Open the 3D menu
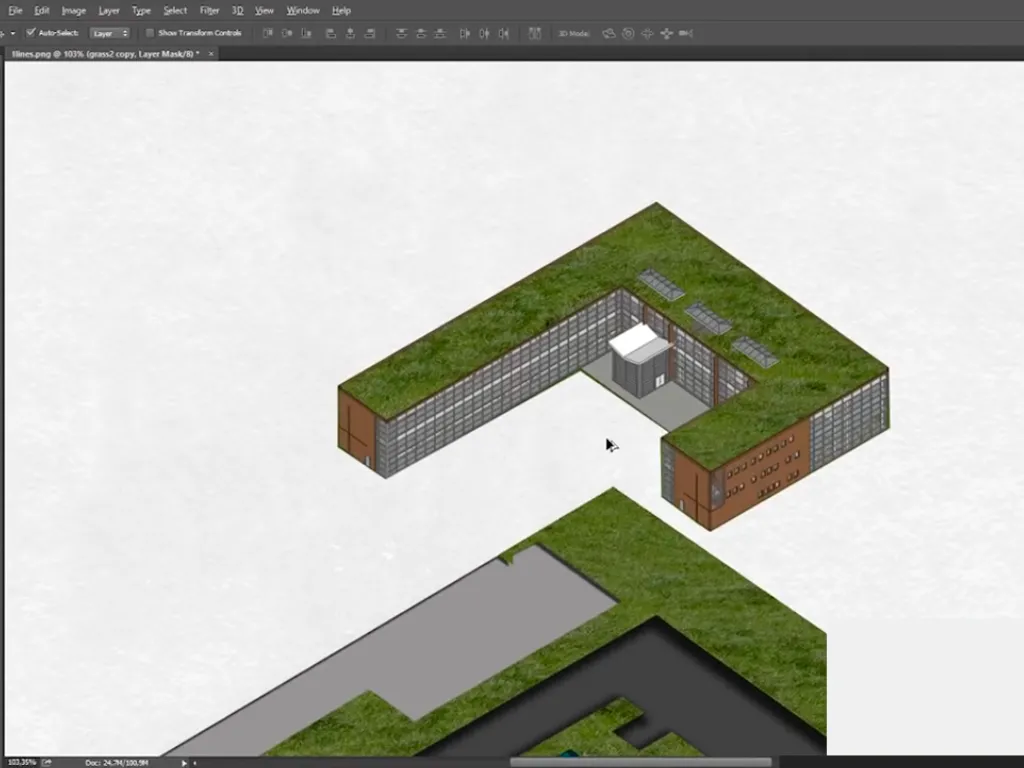The width and height of the screenshot is (1024, 768). 238,10
